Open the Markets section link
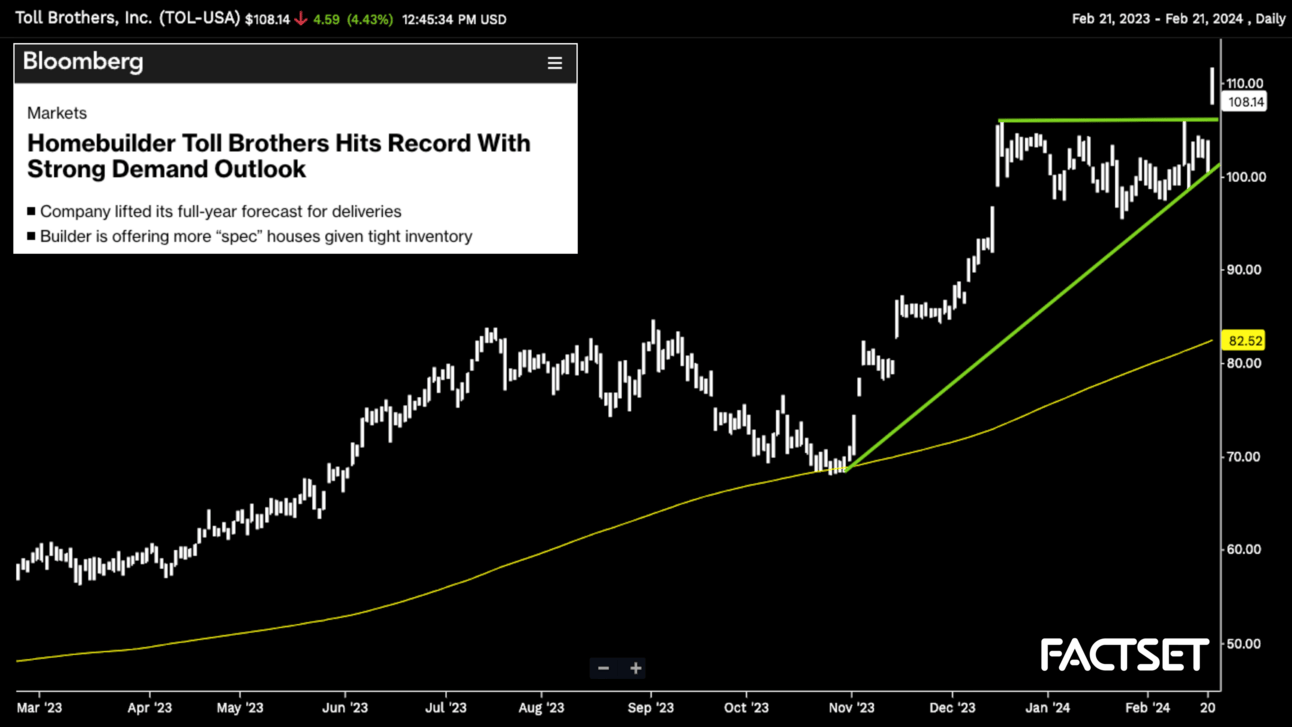The width and height of the screenshot is (1292, 727). (x=57, y=113)
